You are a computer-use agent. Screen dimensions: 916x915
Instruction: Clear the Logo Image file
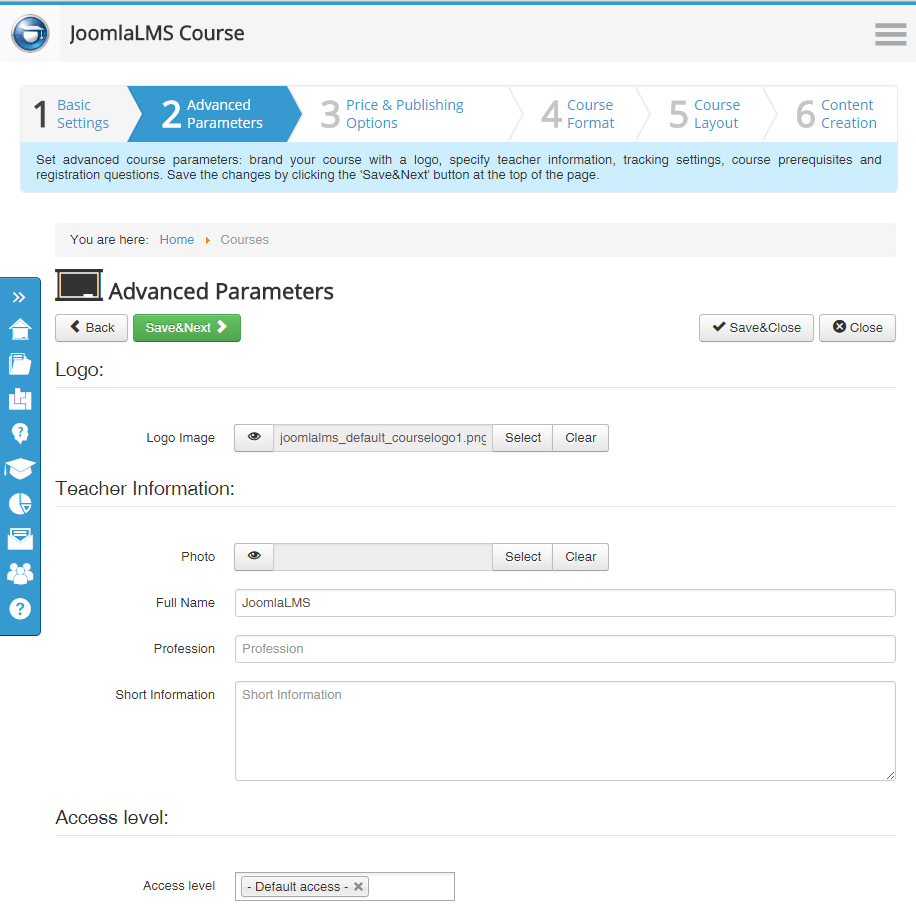(x=581, y=438)
